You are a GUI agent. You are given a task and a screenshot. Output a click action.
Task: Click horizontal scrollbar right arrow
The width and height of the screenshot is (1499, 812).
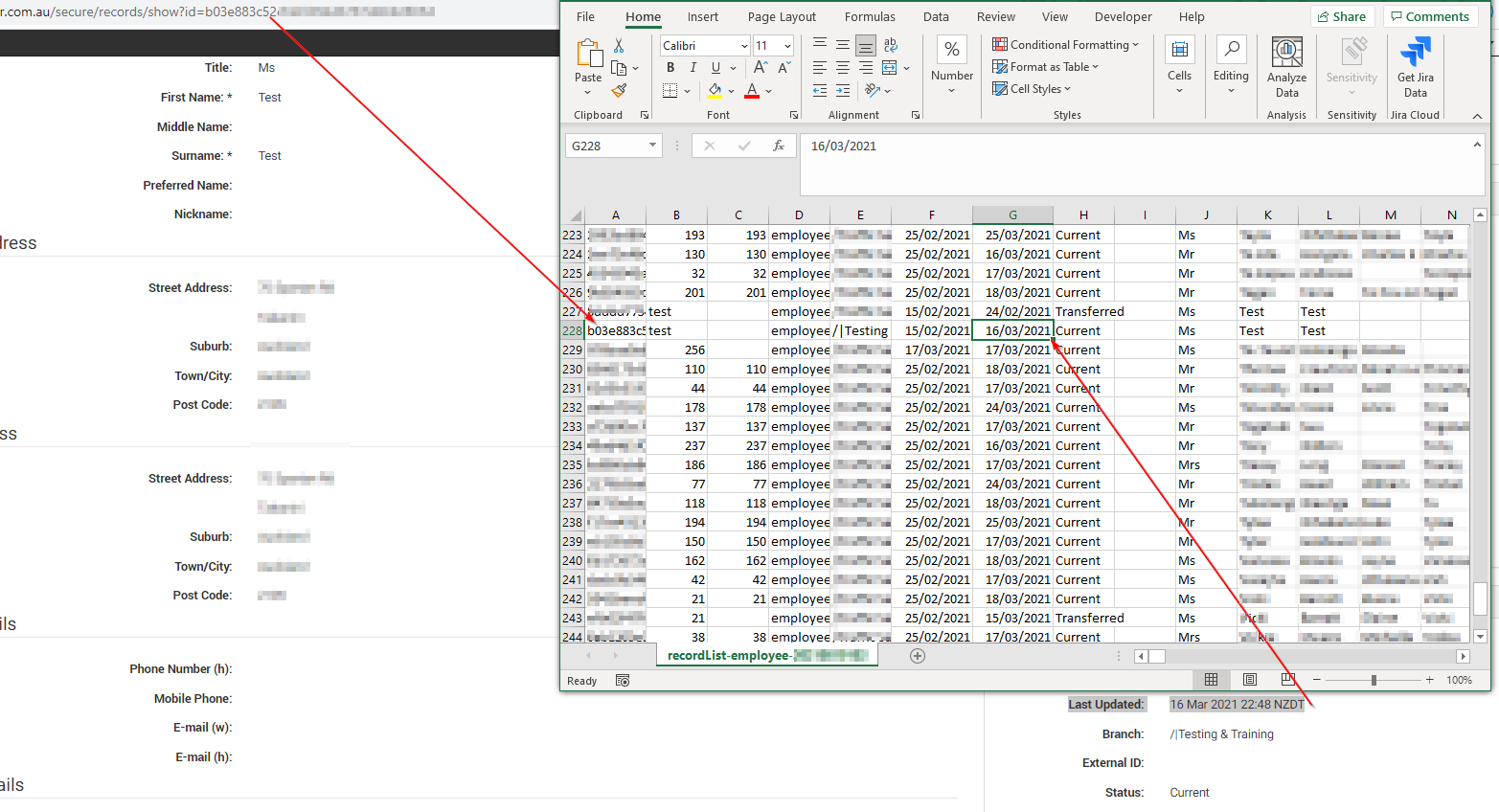tap(1463, 656)
